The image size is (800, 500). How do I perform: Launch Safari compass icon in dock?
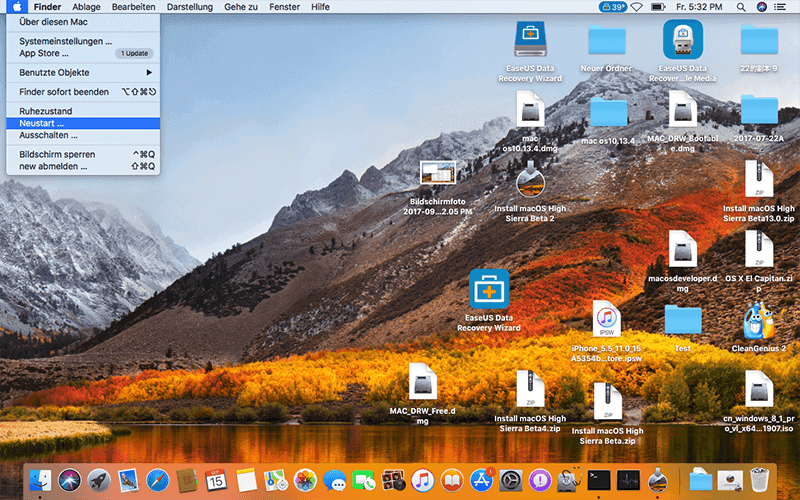pos(158,480)
